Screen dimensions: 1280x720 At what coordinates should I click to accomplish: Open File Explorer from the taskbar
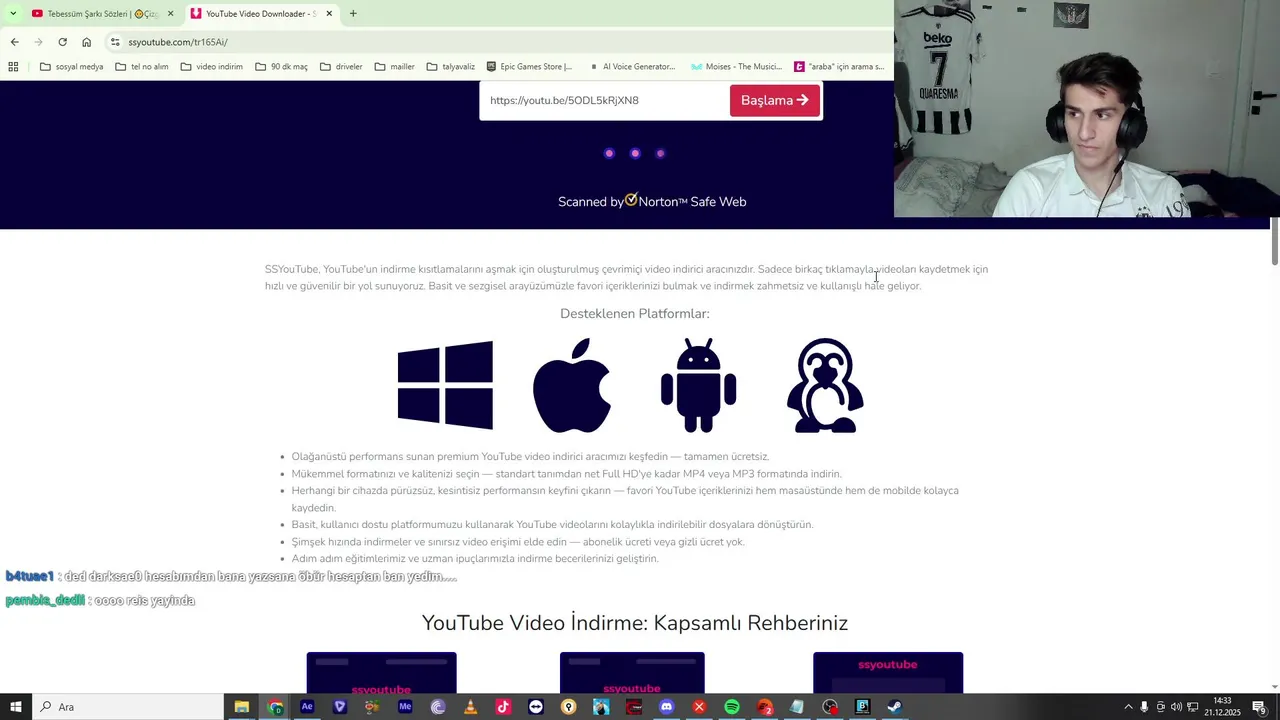coord(241,707)
